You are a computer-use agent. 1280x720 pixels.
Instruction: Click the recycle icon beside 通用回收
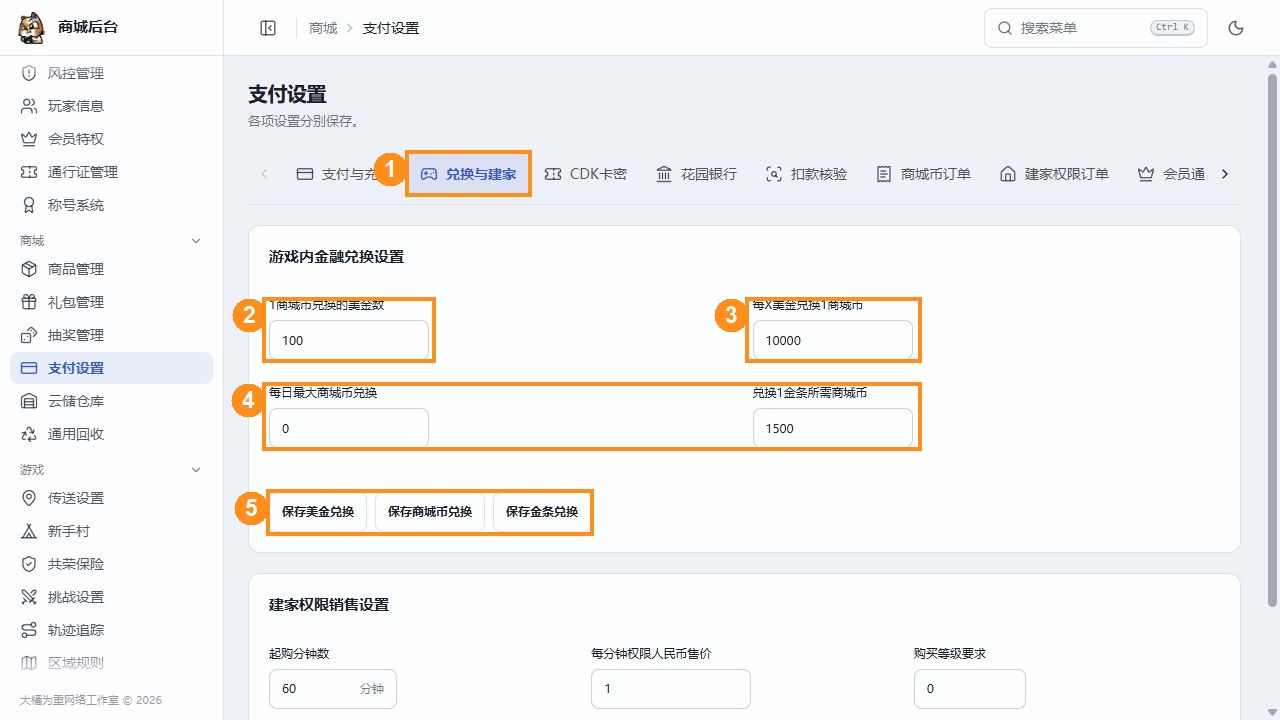(x=29, y=434)
